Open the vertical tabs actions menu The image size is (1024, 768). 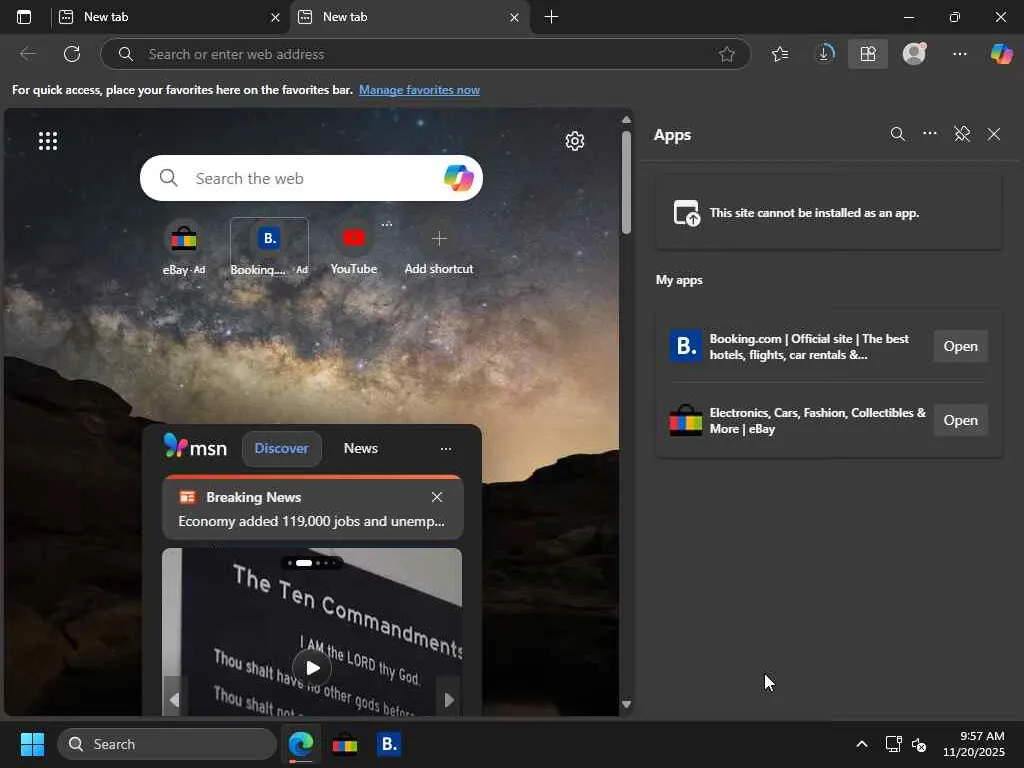(x=24, y=17)
